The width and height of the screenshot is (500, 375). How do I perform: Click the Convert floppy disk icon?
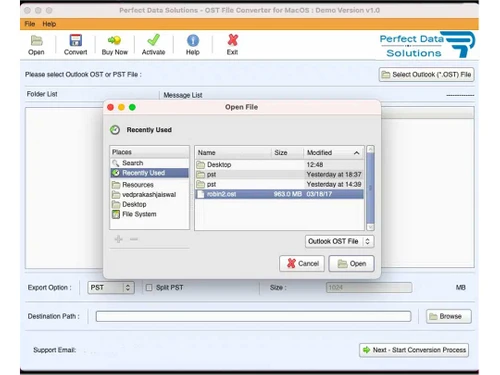click(76, 40)
